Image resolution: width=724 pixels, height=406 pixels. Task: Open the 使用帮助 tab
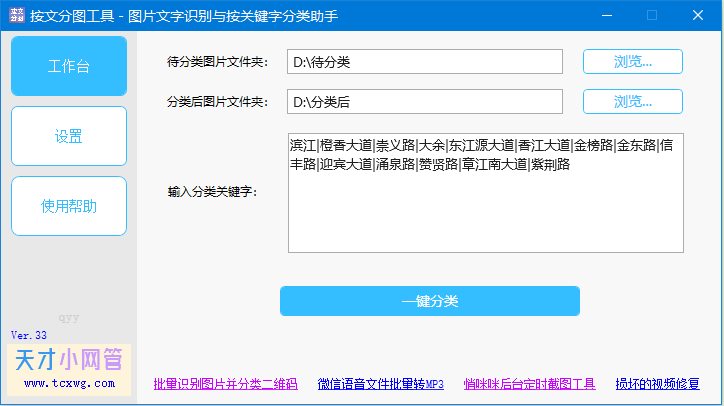click(69, 206)
